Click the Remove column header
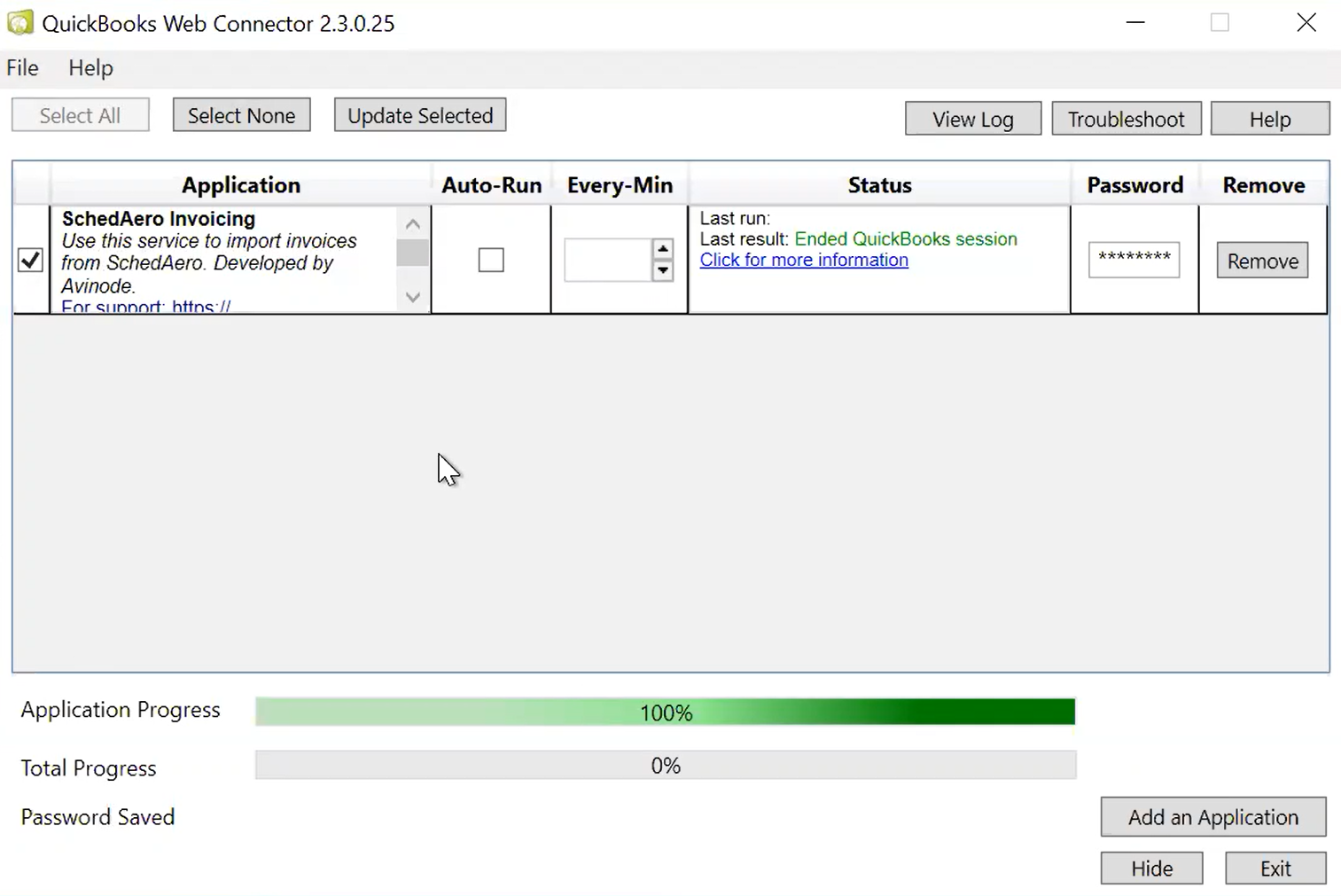 click(x=1264, y=185)
